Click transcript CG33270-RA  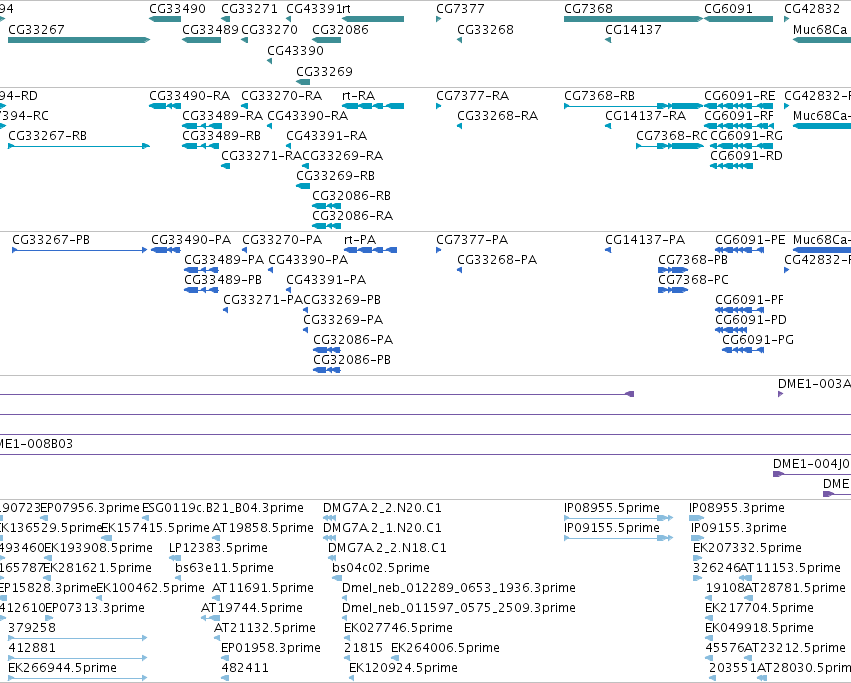282,96
